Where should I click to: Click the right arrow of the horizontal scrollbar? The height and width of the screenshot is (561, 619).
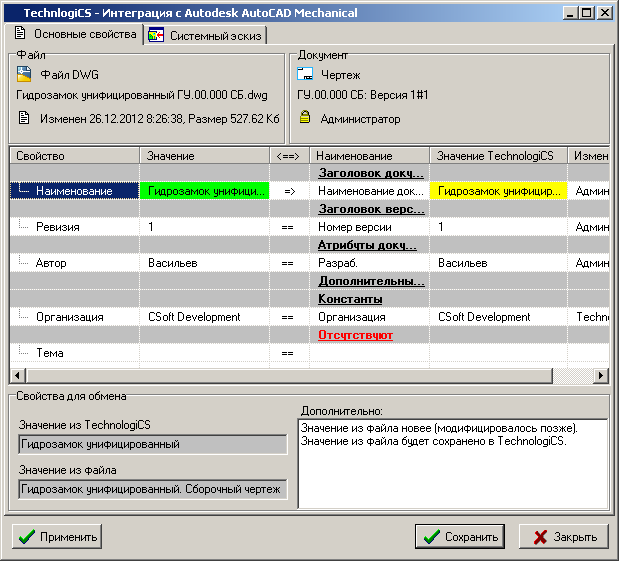[601, 375]
